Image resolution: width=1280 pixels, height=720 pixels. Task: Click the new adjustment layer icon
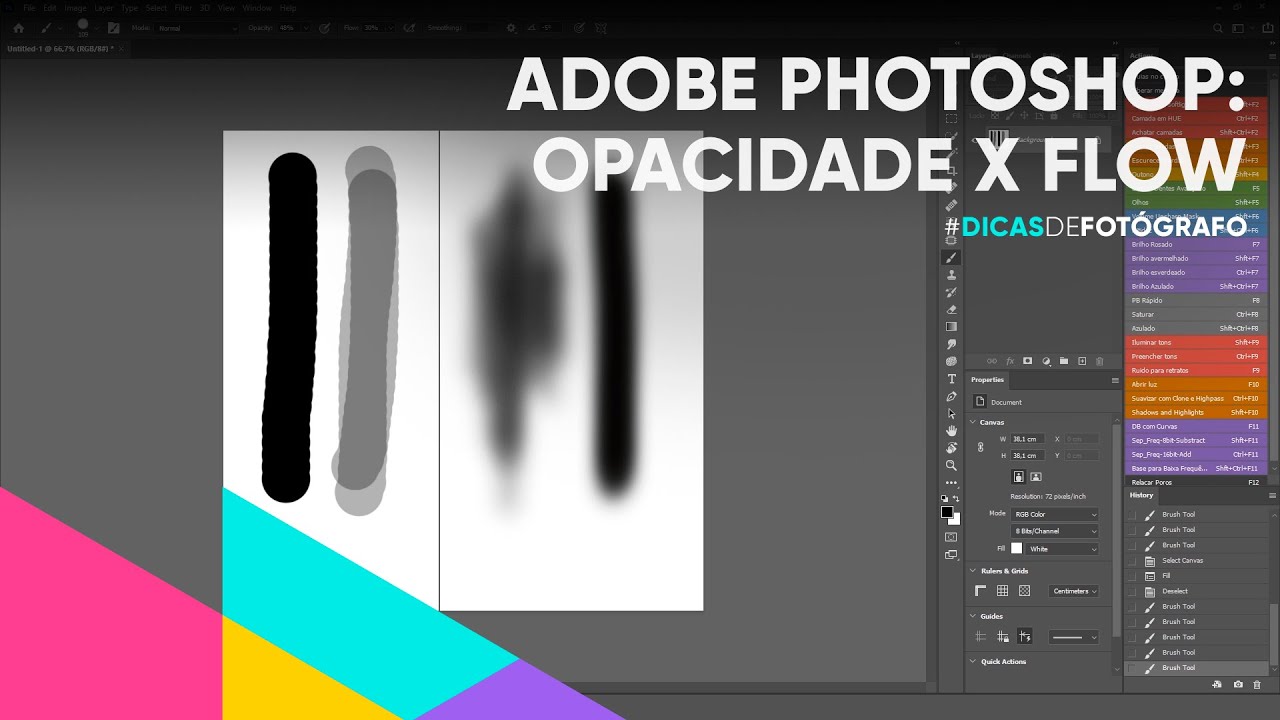1046,361
